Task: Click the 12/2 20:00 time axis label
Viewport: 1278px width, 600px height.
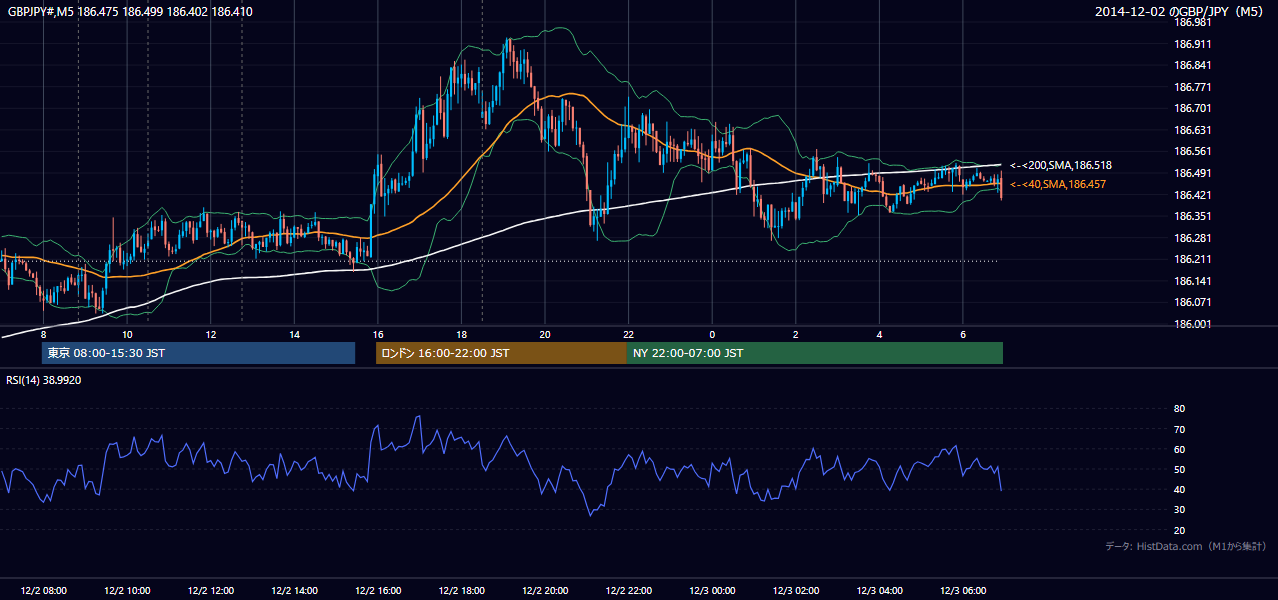Action: click(x=544, y=591)
